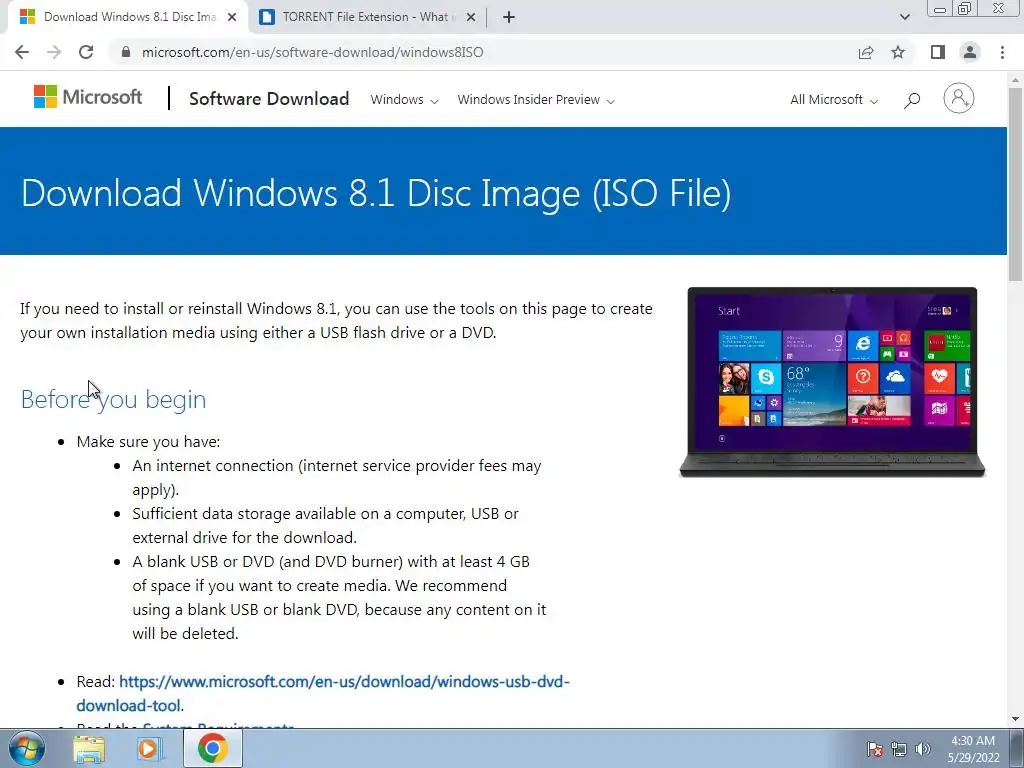Expand the Windows menu dropdown
Screen dimensions: 1024x768
click(404, 100)
